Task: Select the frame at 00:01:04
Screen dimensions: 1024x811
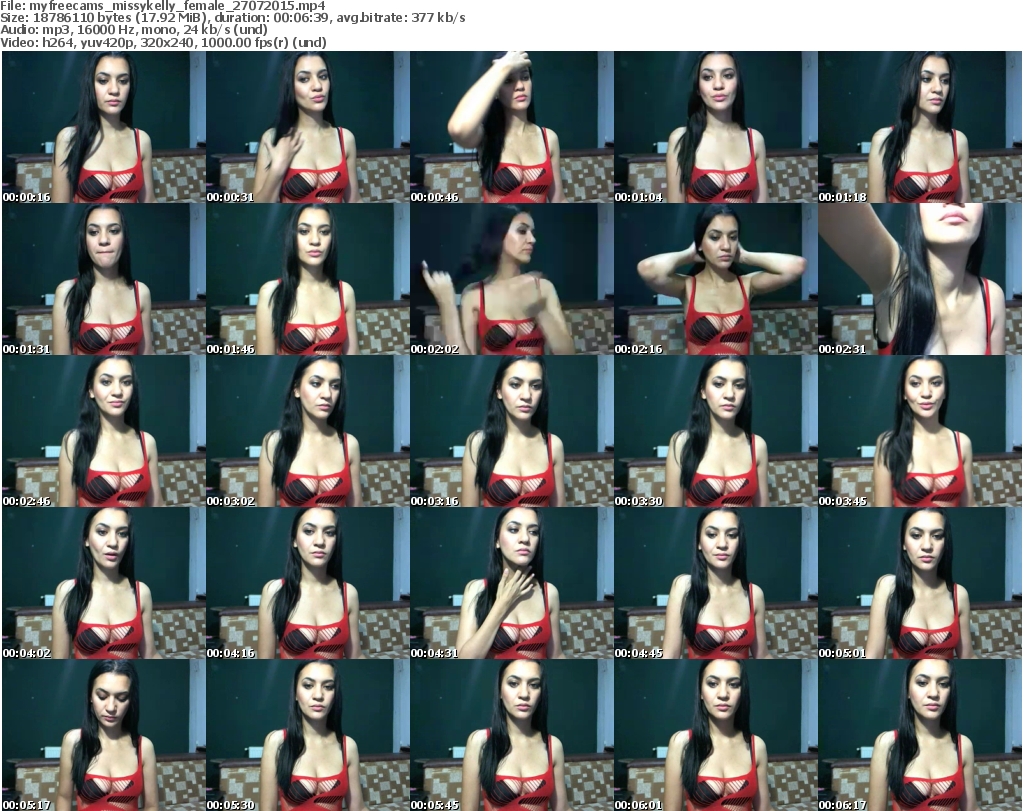Action: point(716,127)
